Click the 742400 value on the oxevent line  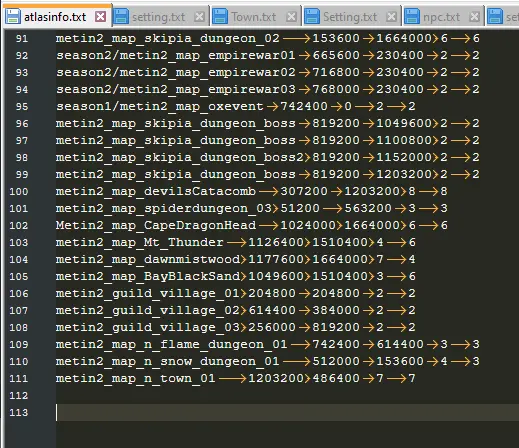(x=304, y=106)
